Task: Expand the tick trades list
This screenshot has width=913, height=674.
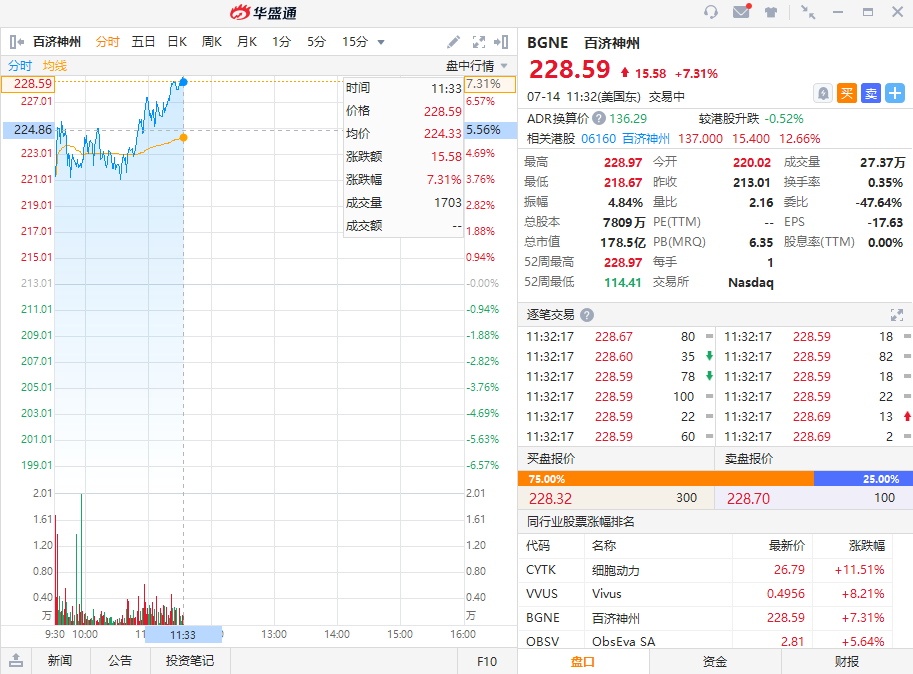Action: (897, 315)
